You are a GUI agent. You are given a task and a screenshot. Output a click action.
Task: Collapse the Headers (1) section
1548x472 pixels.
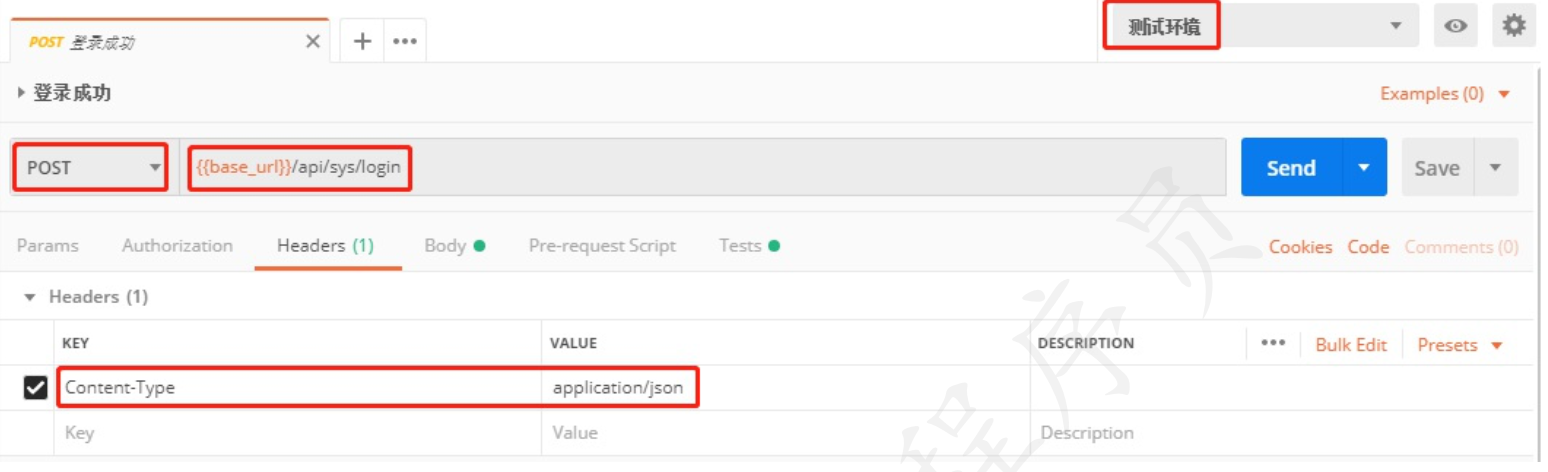point(29,298)
